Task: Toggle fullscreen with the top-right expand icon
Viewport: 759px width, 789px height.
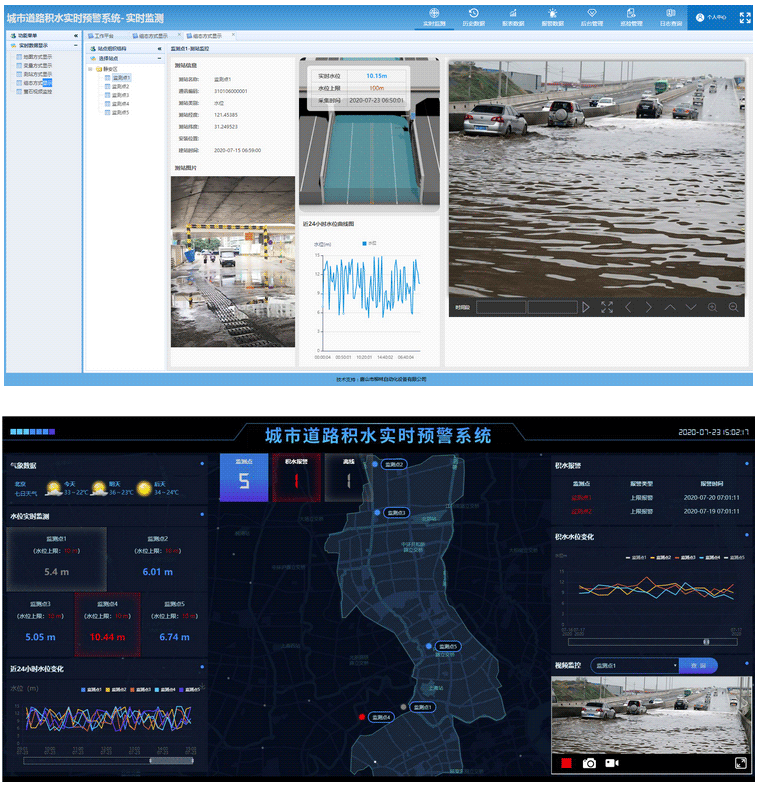Action: click(x=744, y=18)
